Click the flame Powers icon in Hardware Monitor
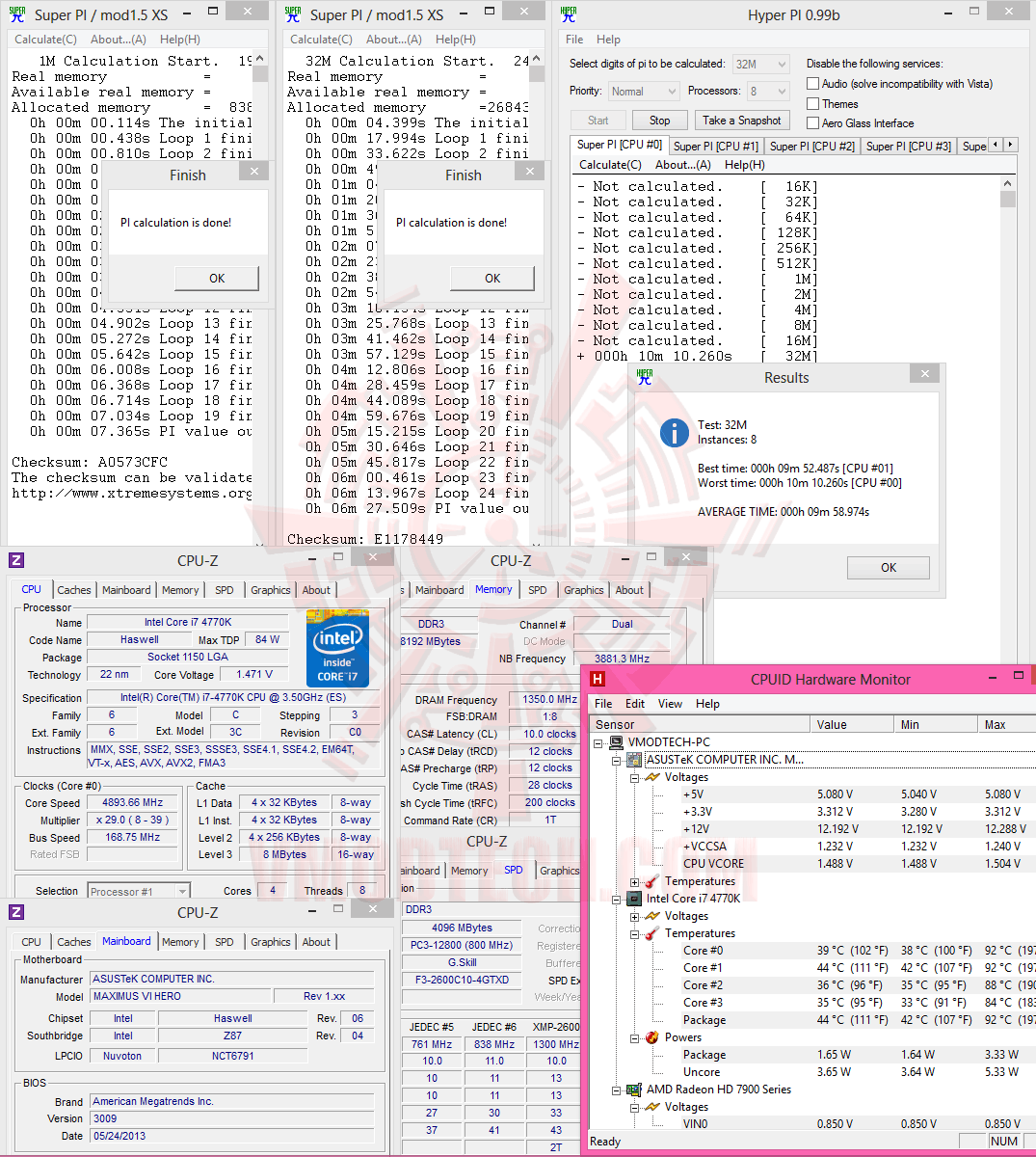The height and width of the screenshot is (1157, 1036). 652,1037
